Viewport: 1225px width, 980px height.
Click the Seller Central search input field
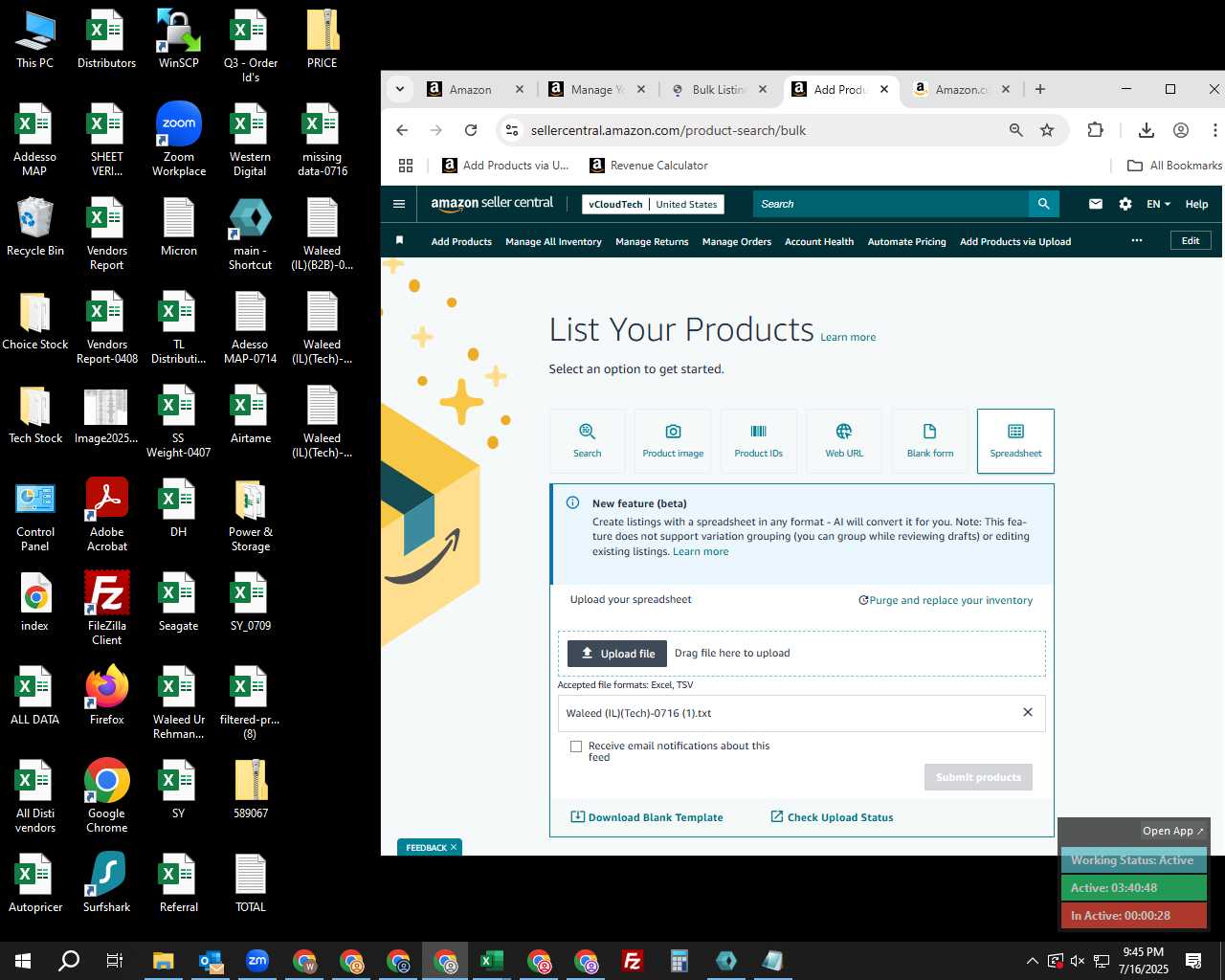click(891, 204)
